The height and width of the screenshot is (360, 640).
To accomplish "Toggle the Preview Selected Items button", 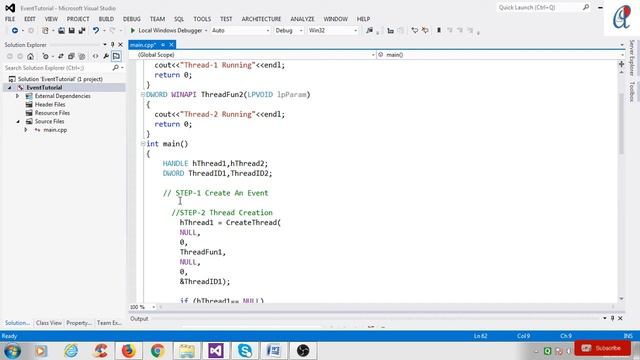I will point(116,56).
